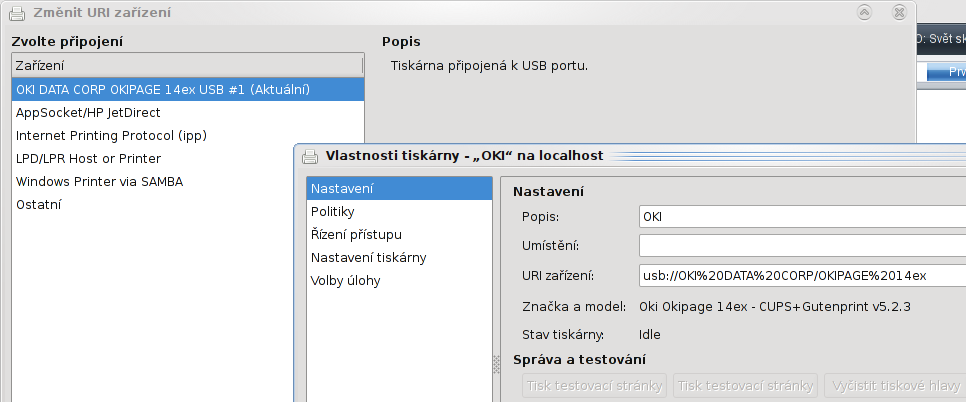Click the Zařízení column header
This screenshot has width=966, height=402.
click(x=187, y=65)
